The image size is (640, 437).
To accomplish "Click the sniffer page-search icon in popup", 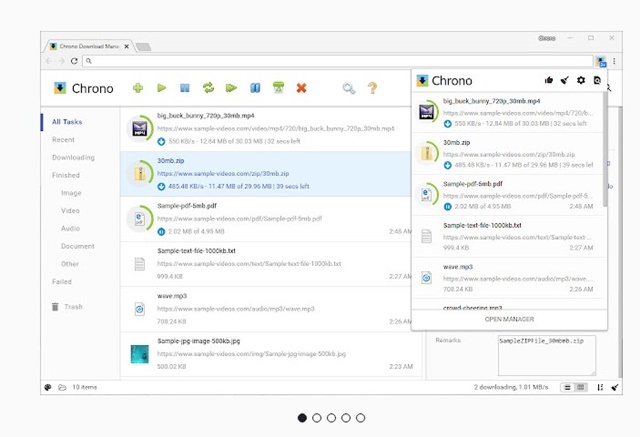I will point(597,80).
